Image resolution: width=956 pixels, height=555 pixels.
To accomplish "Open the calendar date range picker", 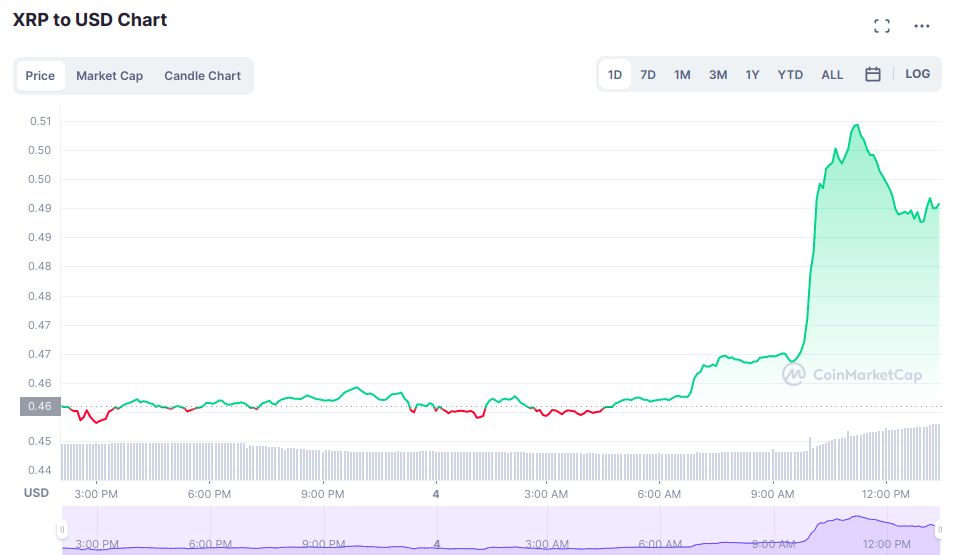I will click(x=872, y=74).
